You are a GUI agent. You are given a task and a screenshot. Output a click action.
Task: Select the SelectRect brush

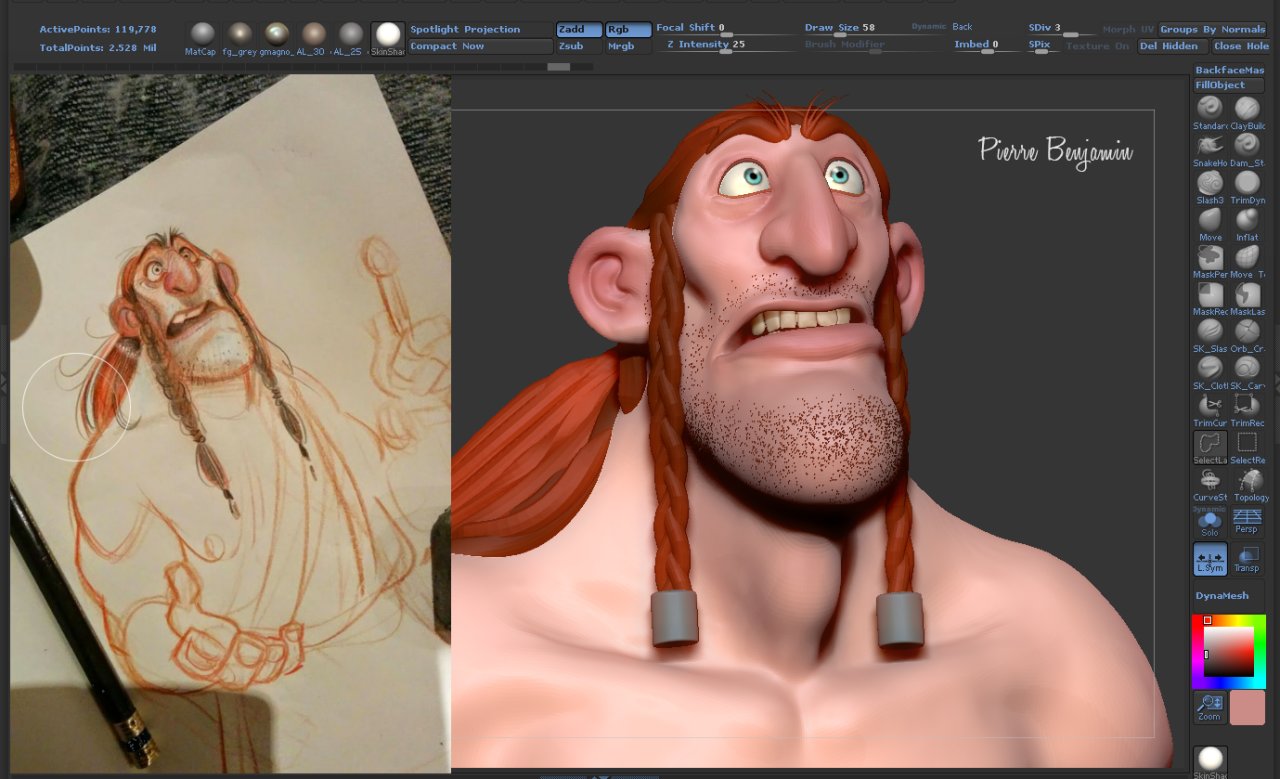pos(1247,447)
